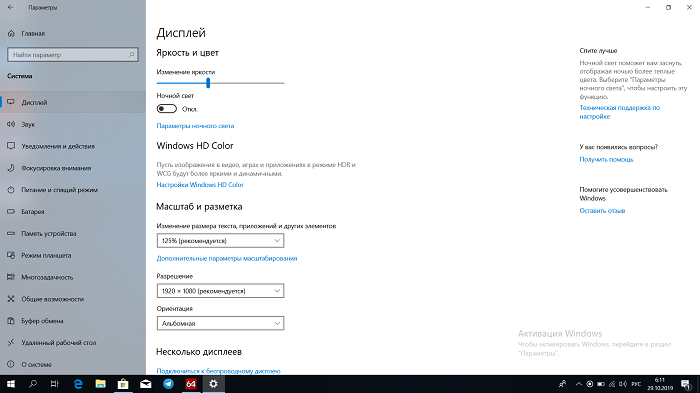Open the Звук sound settings

tap(73, 124)
